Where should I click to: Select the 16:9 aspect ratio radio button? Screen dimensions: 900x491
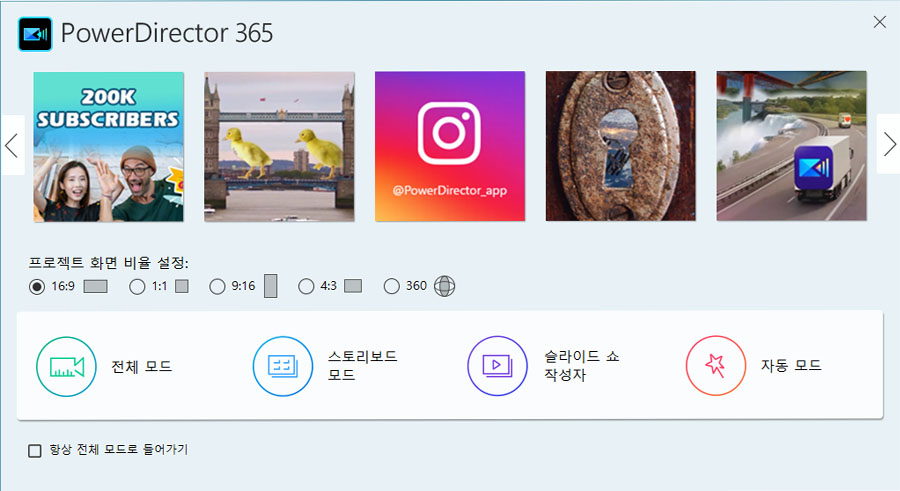(x=37, y=287)
